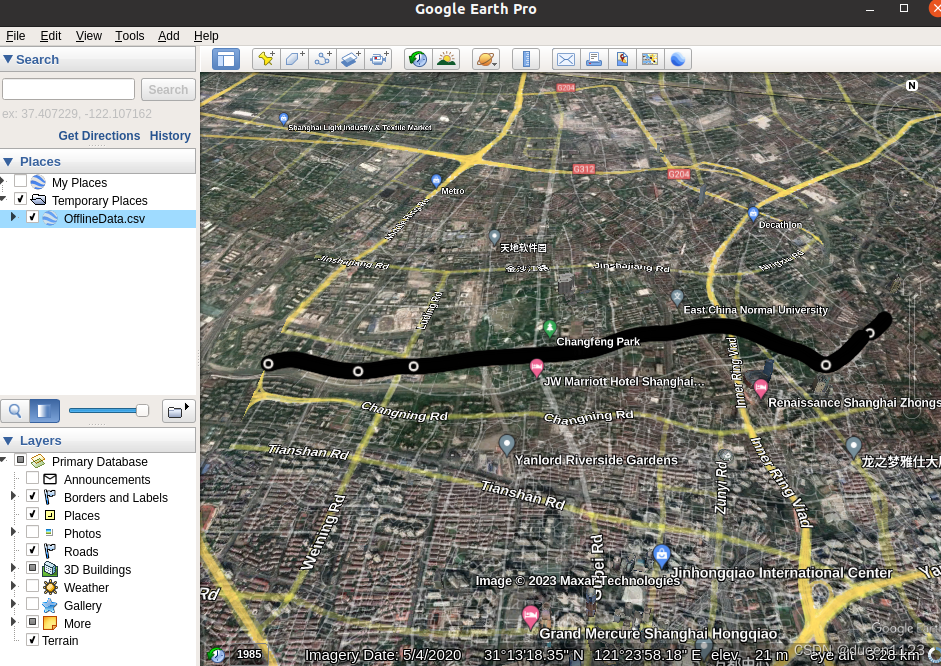The height and width of the screenshot is (666, 941).
Task: Toggle sunlight across the landscape icon
Action: coord(446,59)
